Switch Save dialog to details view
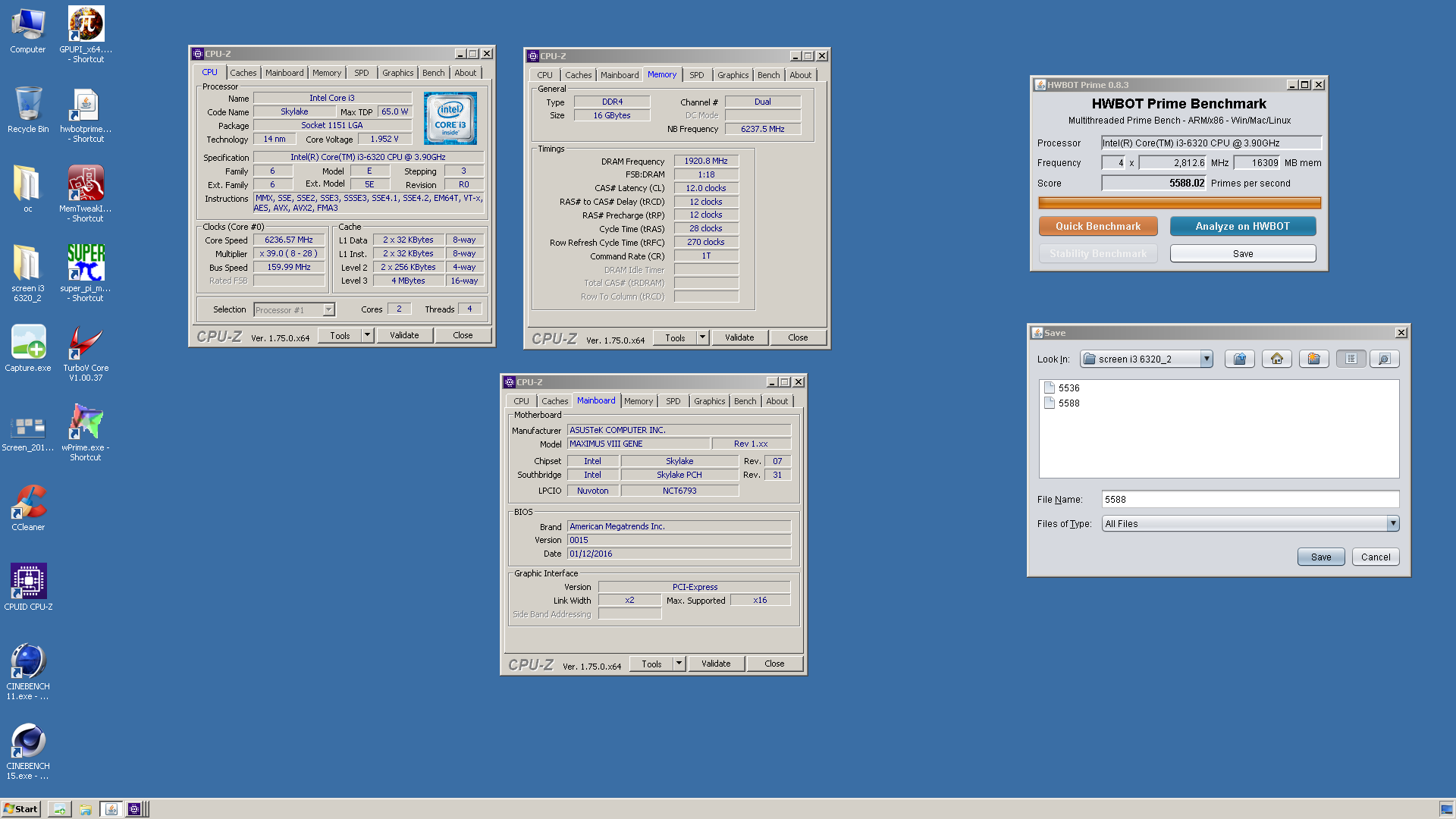The image size is (1456, 819). pyautogui.click(x=1385, y=359)
